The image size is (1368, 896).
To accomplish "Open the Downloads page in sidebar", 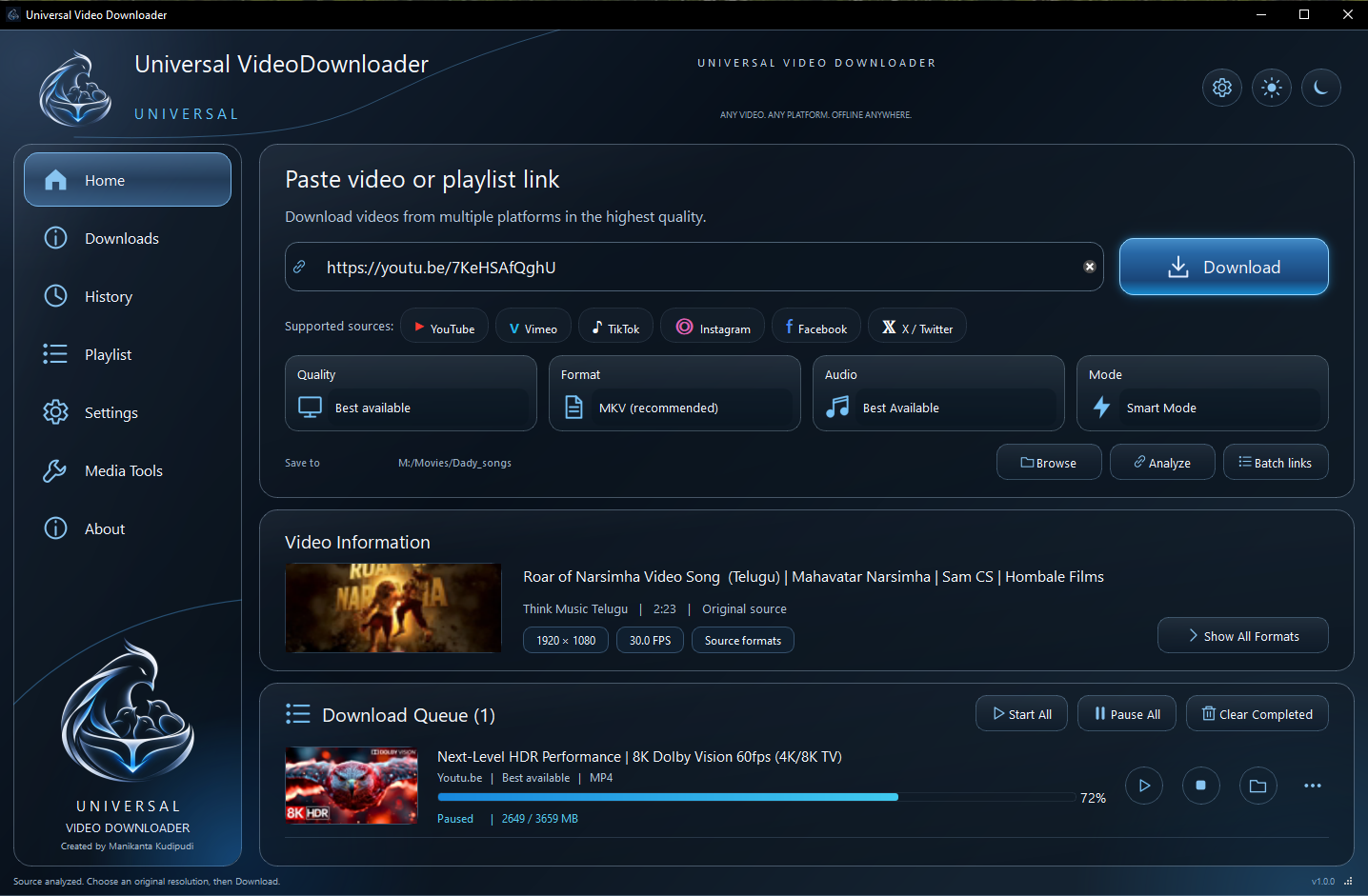I will click(x=128, y=238).
